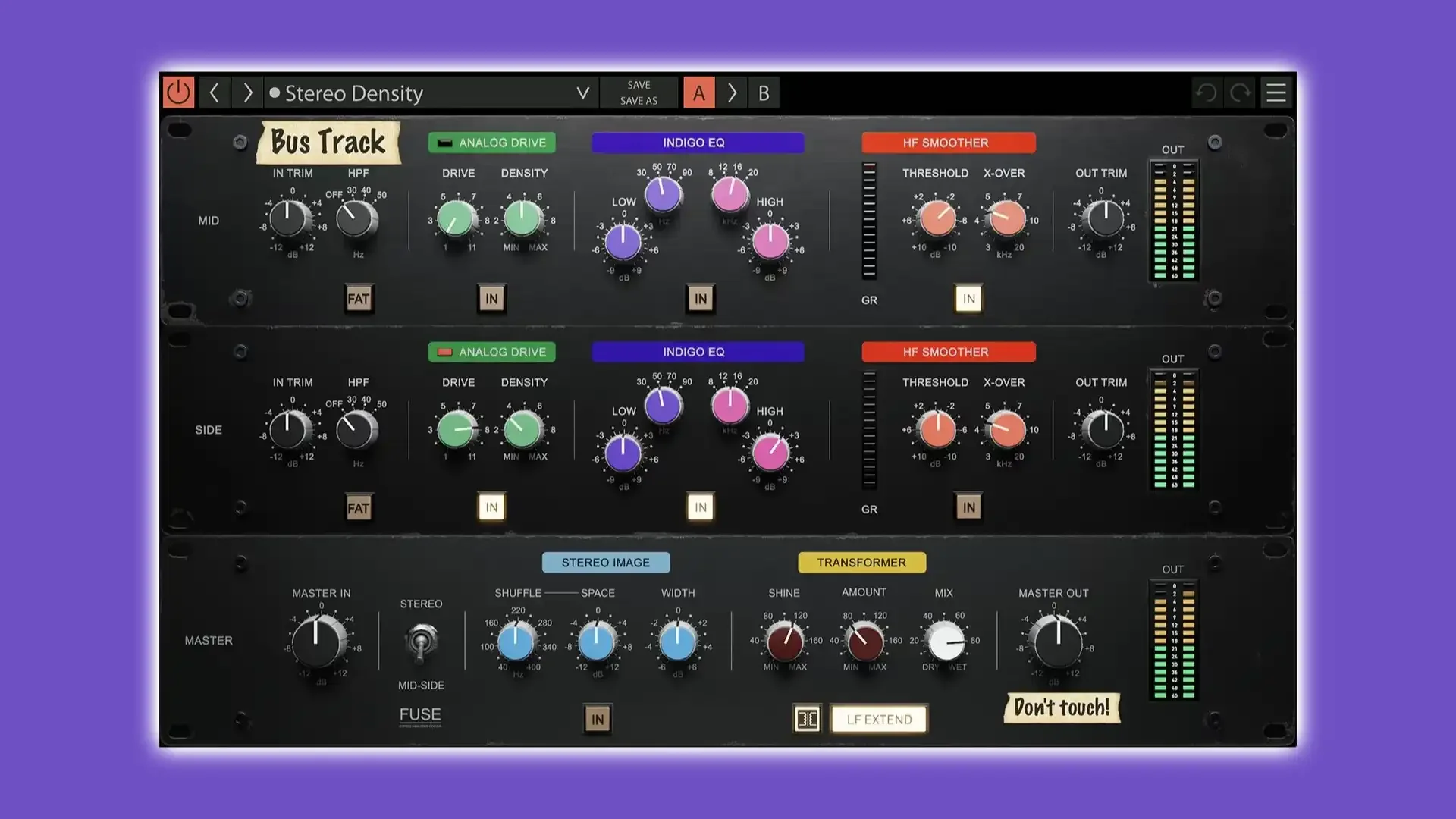The image size is (1456, 819).
Task: Click the Don't touch! sticker
Action: coord(1061,708)
